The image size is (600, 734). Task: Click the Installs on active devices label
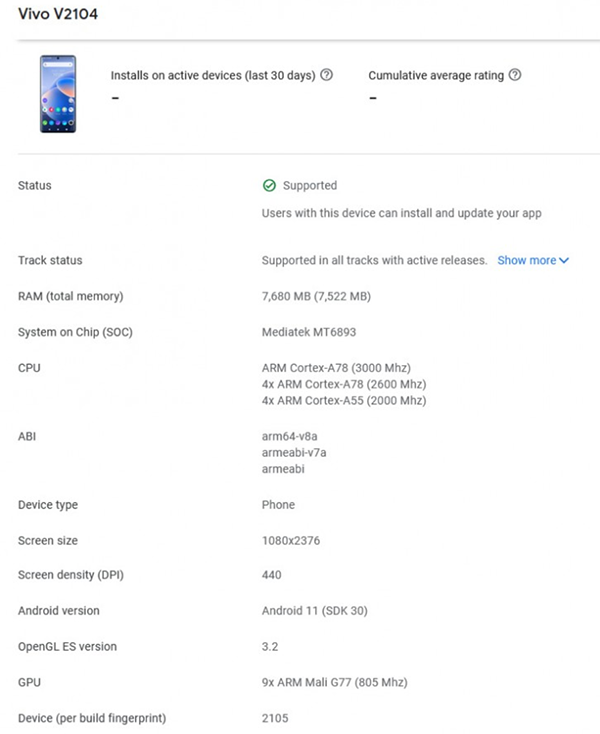(x=213, y=75)
